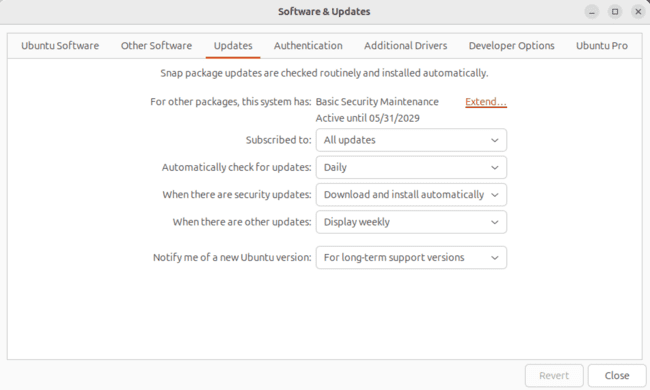This screenshot has width=650, height=390.
Task: Click the Active until 05/31/2029 text
Action: [x=368, y=118]
